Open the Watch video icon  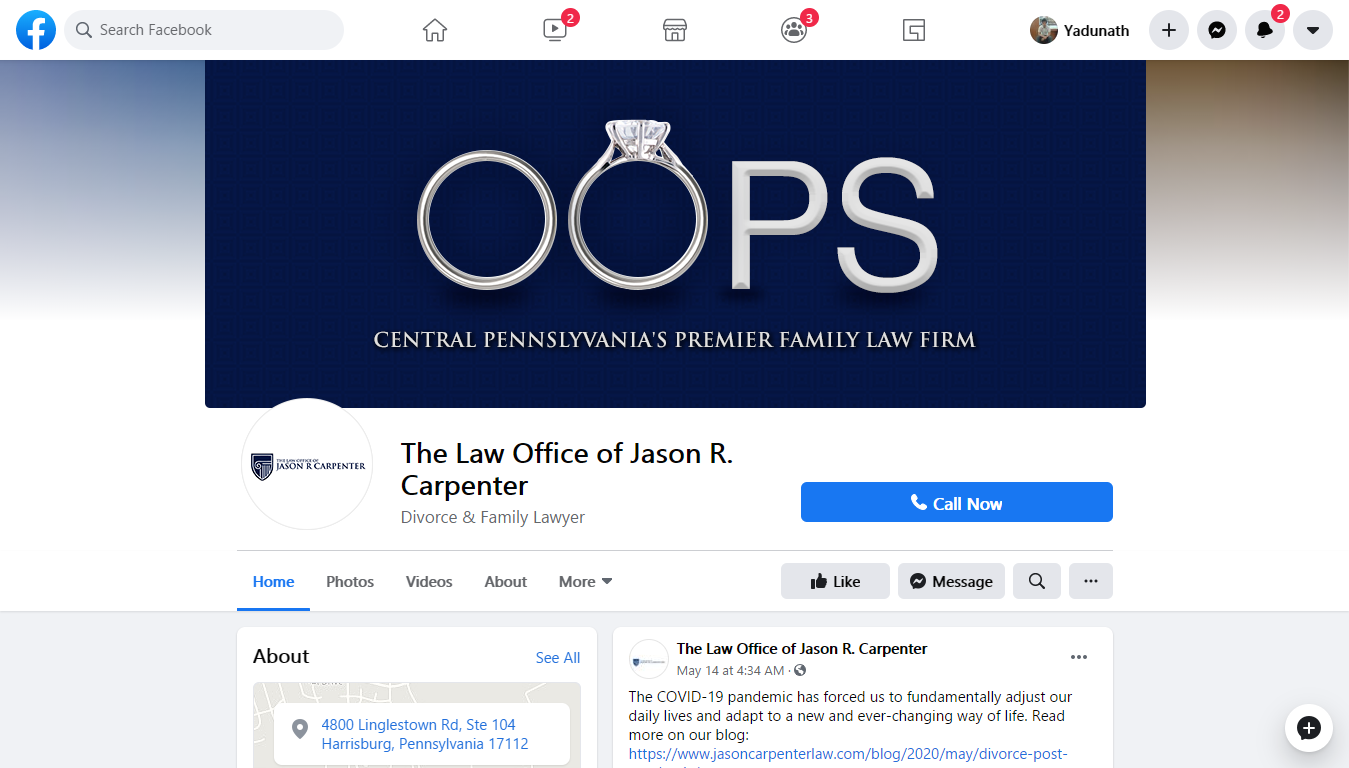555,30
